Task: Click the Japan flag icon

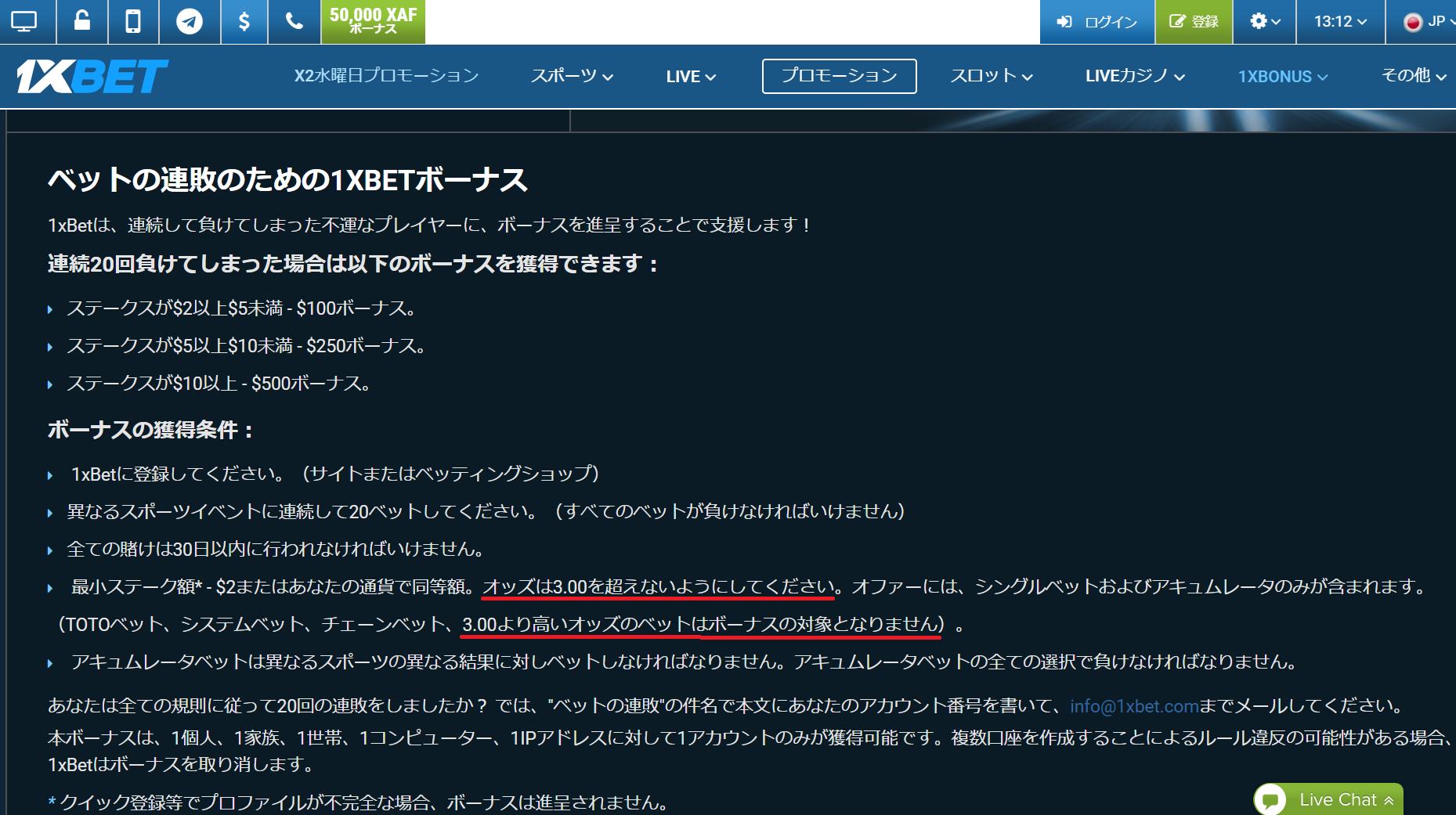Action: point(1413,22)
